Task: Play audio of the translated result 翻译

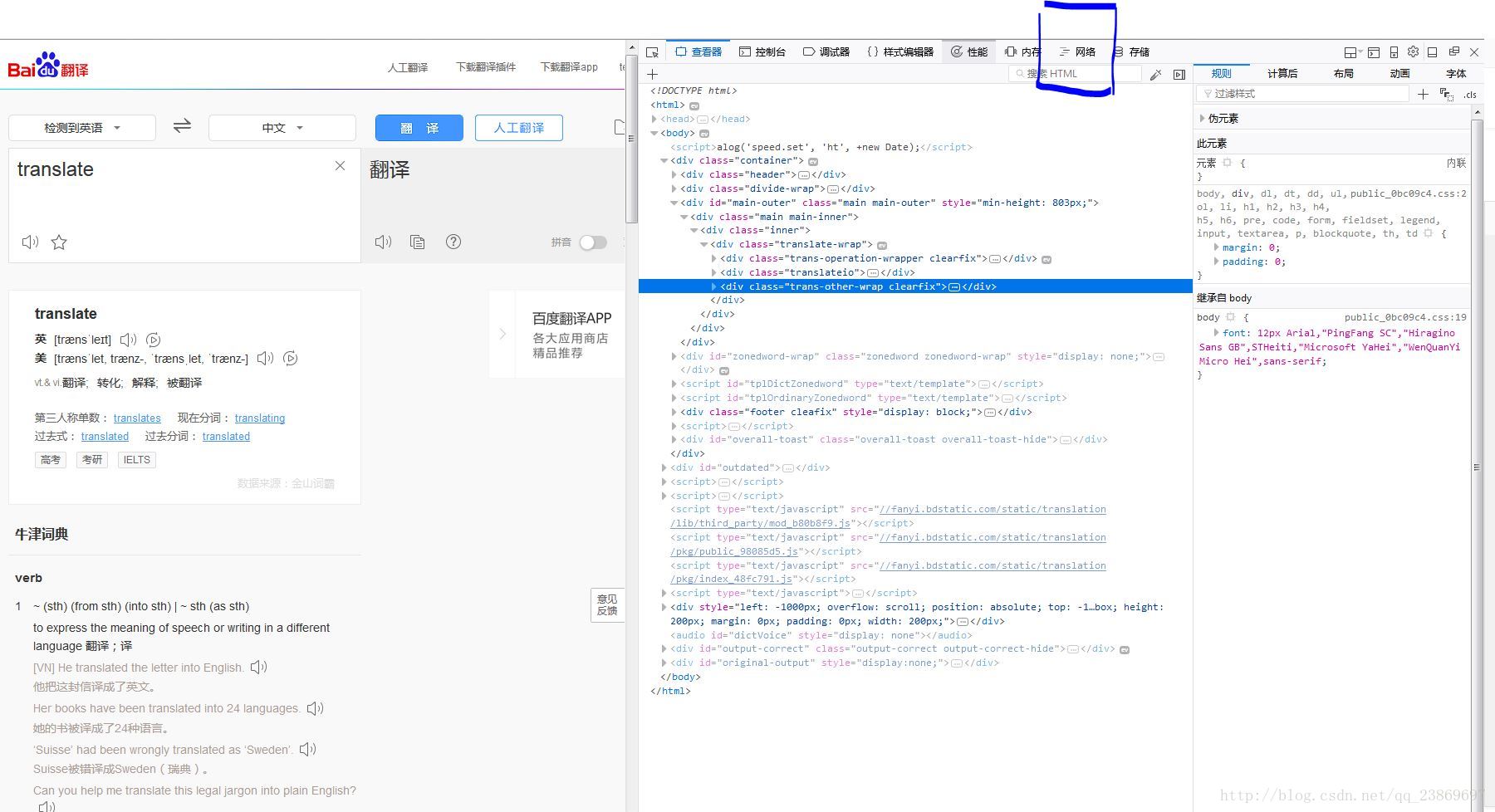Action: point(383,242)
